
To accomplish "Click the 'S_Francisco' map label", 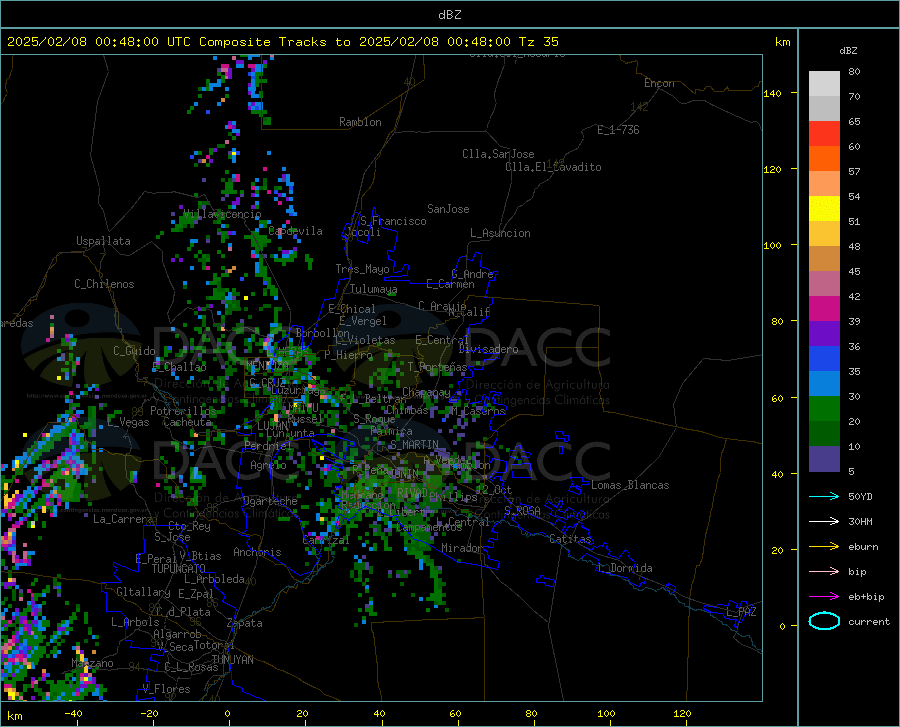I will pyautogui.click(x=393, y=221).
